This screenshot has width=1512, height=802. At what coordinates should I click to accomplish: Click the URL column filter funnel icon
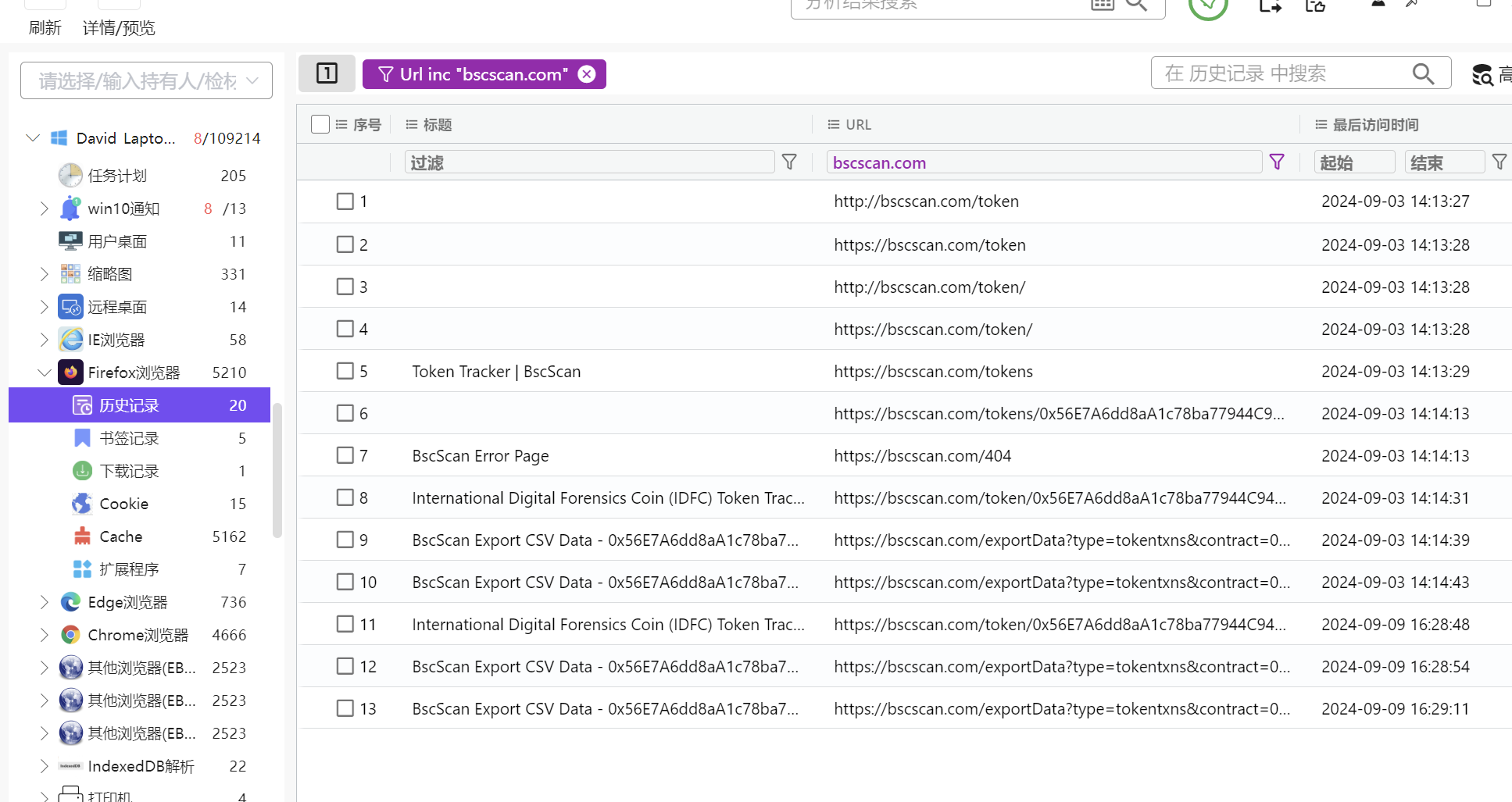click(x=1277, y=162)
